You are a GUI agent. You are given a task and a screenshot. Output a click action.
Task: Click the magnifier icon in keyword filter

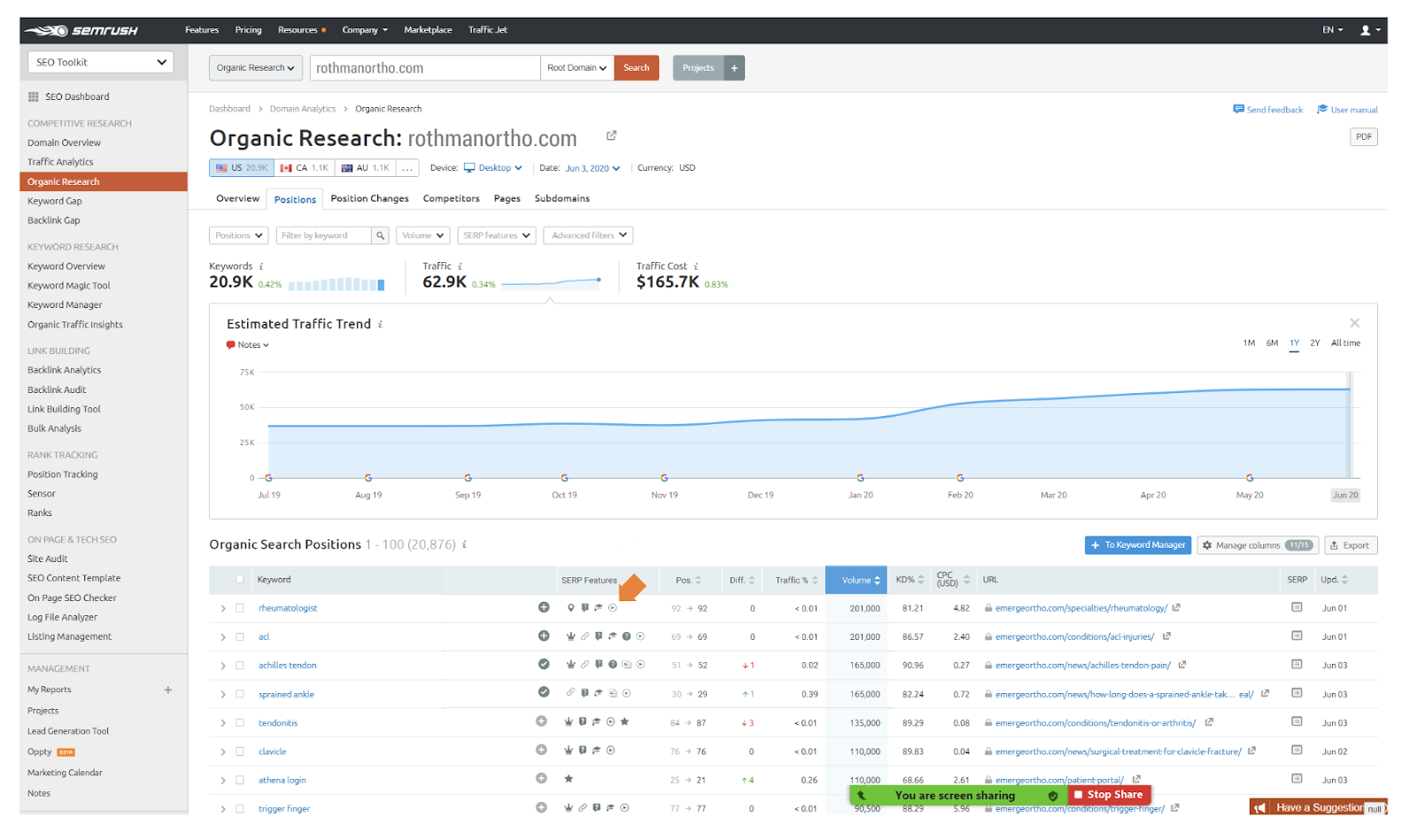point(380,235)
